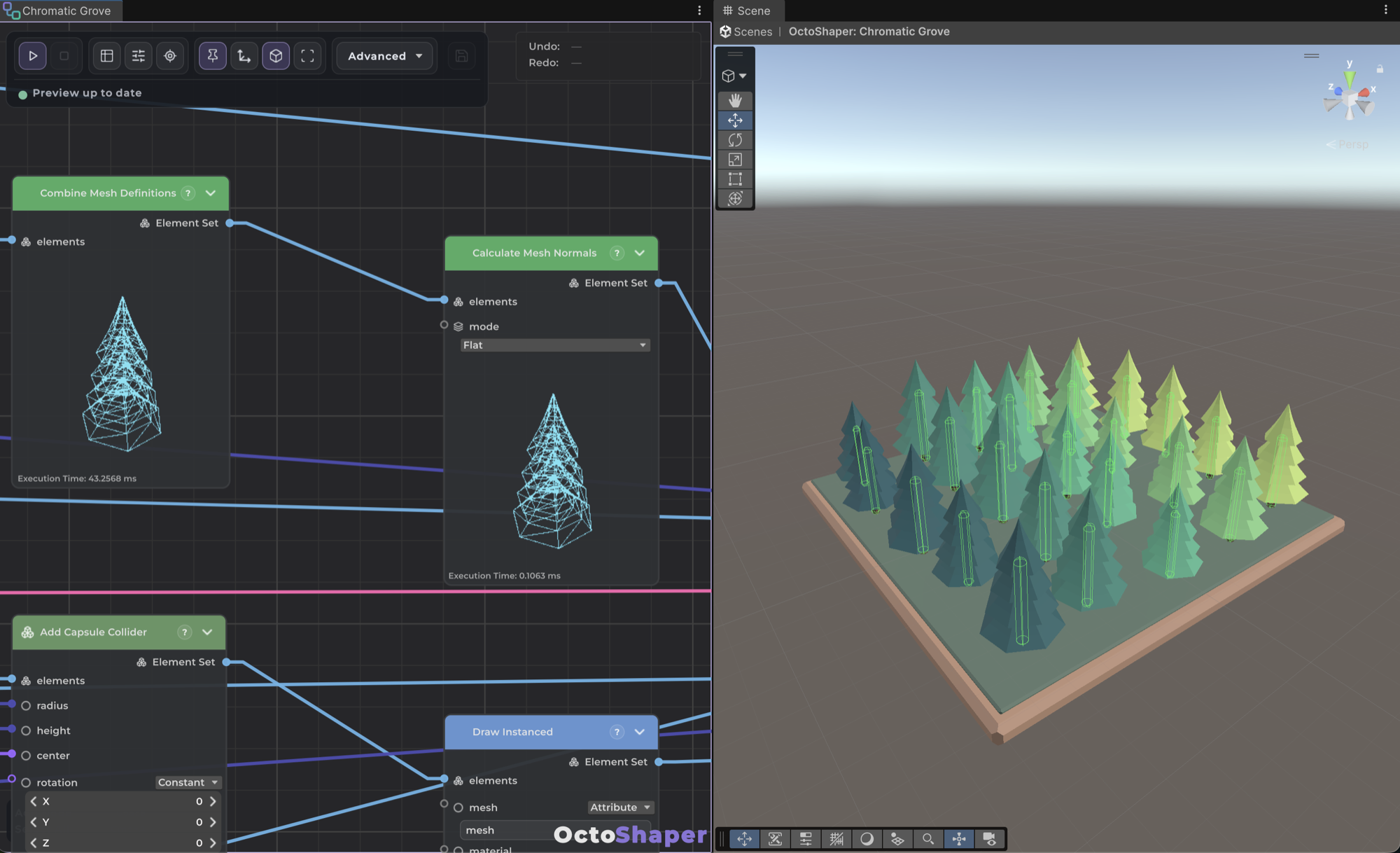Select the Chromatic Grove tab

pos(61,11)
